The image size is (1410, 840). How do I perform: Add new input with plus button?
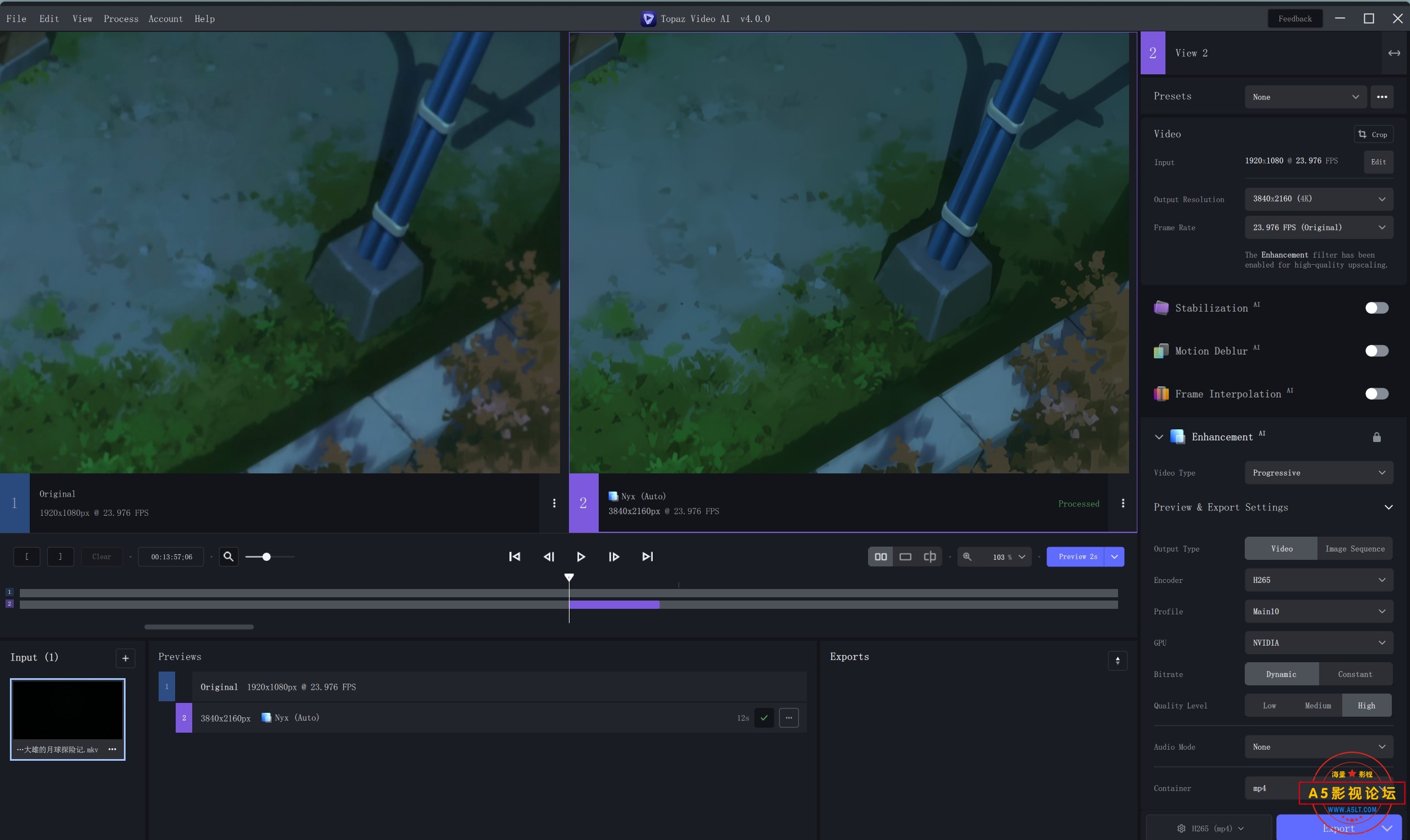(125, 658)
